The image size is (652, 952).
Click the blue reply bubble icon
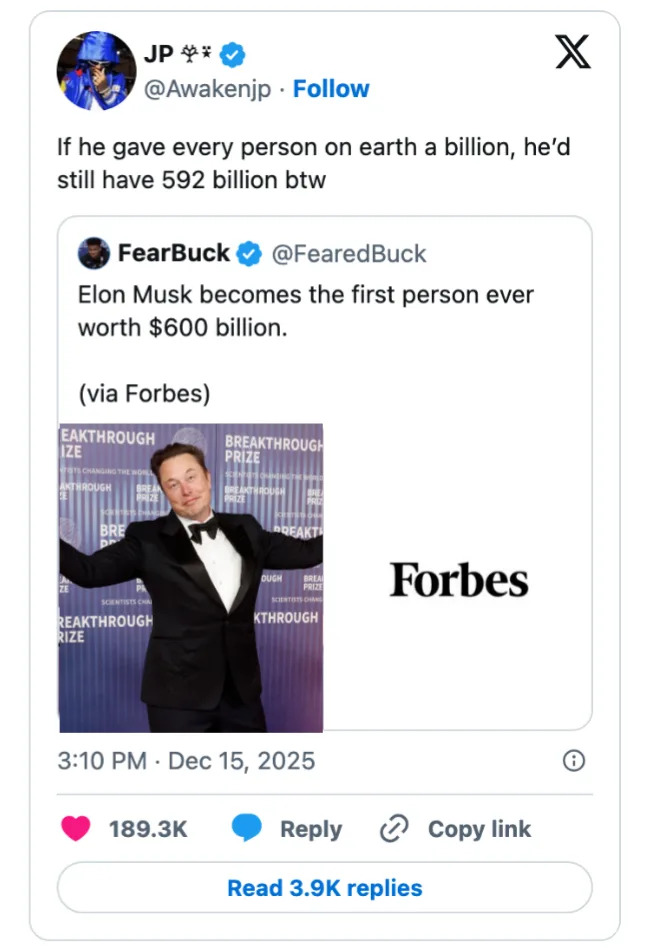(247, 829)
